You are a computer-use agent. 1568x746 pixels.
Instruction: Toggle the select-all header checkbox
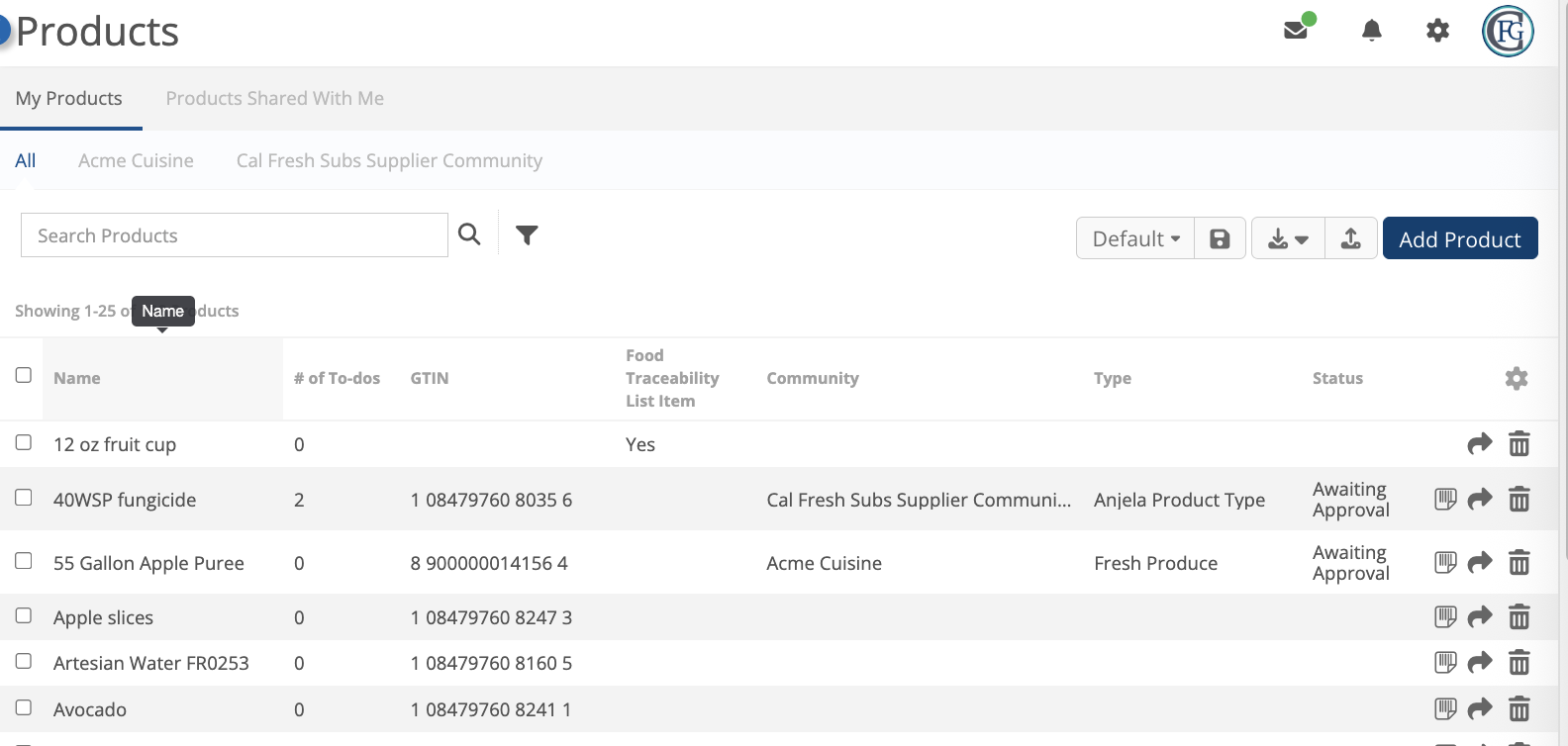click(x=24, y=375)
